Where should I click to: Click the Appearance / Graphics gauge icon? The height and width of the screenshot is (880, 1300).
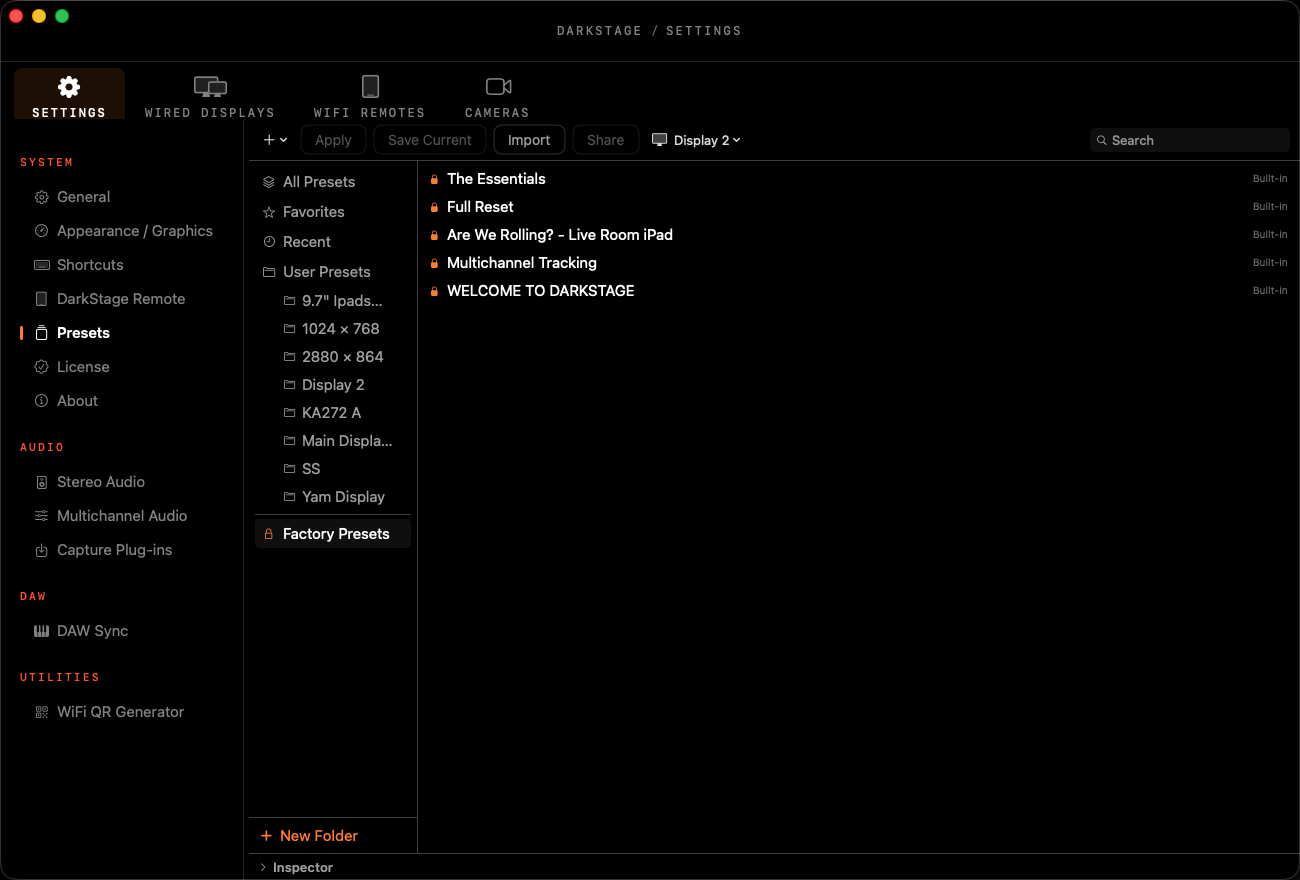pos(41,231)
